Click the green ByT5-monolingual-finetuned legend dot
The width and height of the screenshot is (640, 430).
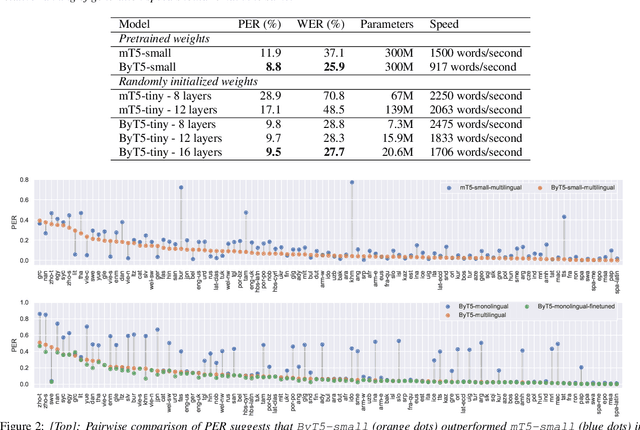(525, 304)
